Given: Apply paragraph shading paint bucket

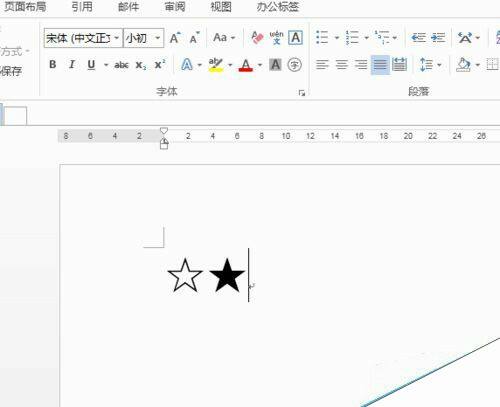Looking at the screenshot, I should 463,64.
